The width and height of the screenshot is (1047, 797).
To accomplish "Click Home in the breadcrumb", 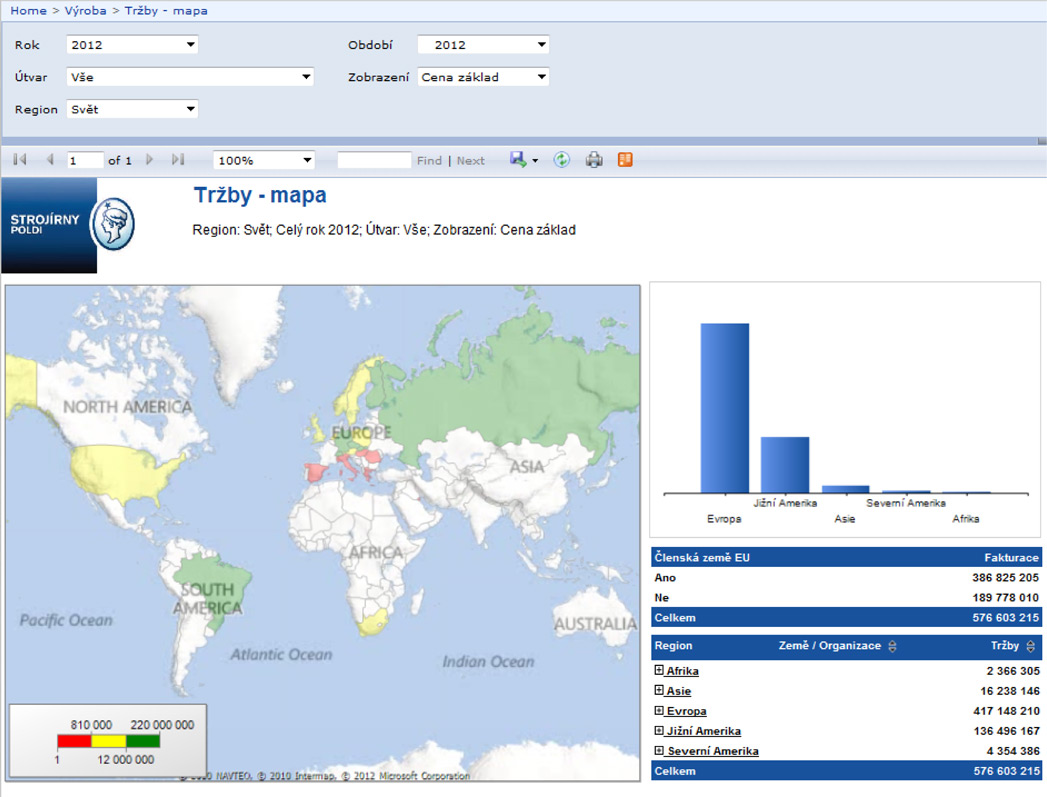I will pyautogui.click(x=28, y=10).
